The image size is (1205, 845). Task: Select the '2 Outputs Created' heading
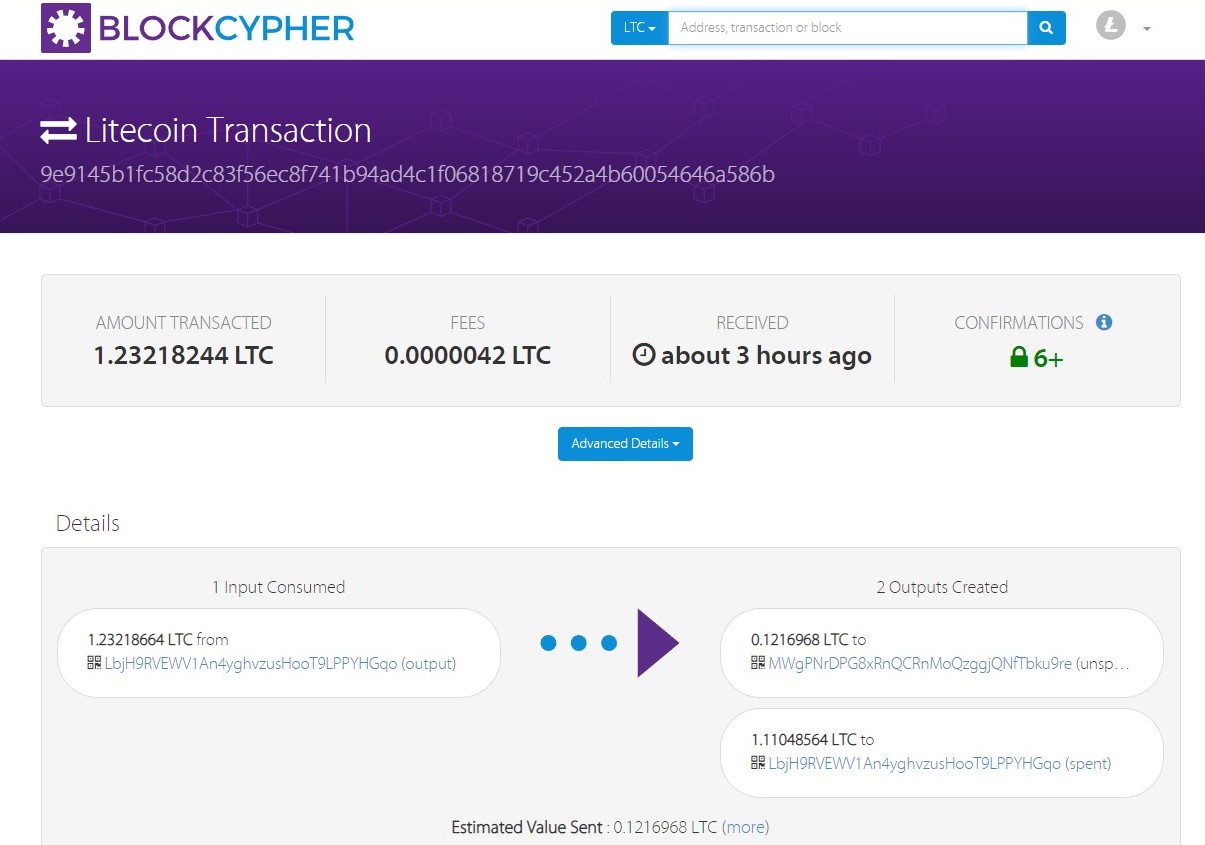point(942,587)
